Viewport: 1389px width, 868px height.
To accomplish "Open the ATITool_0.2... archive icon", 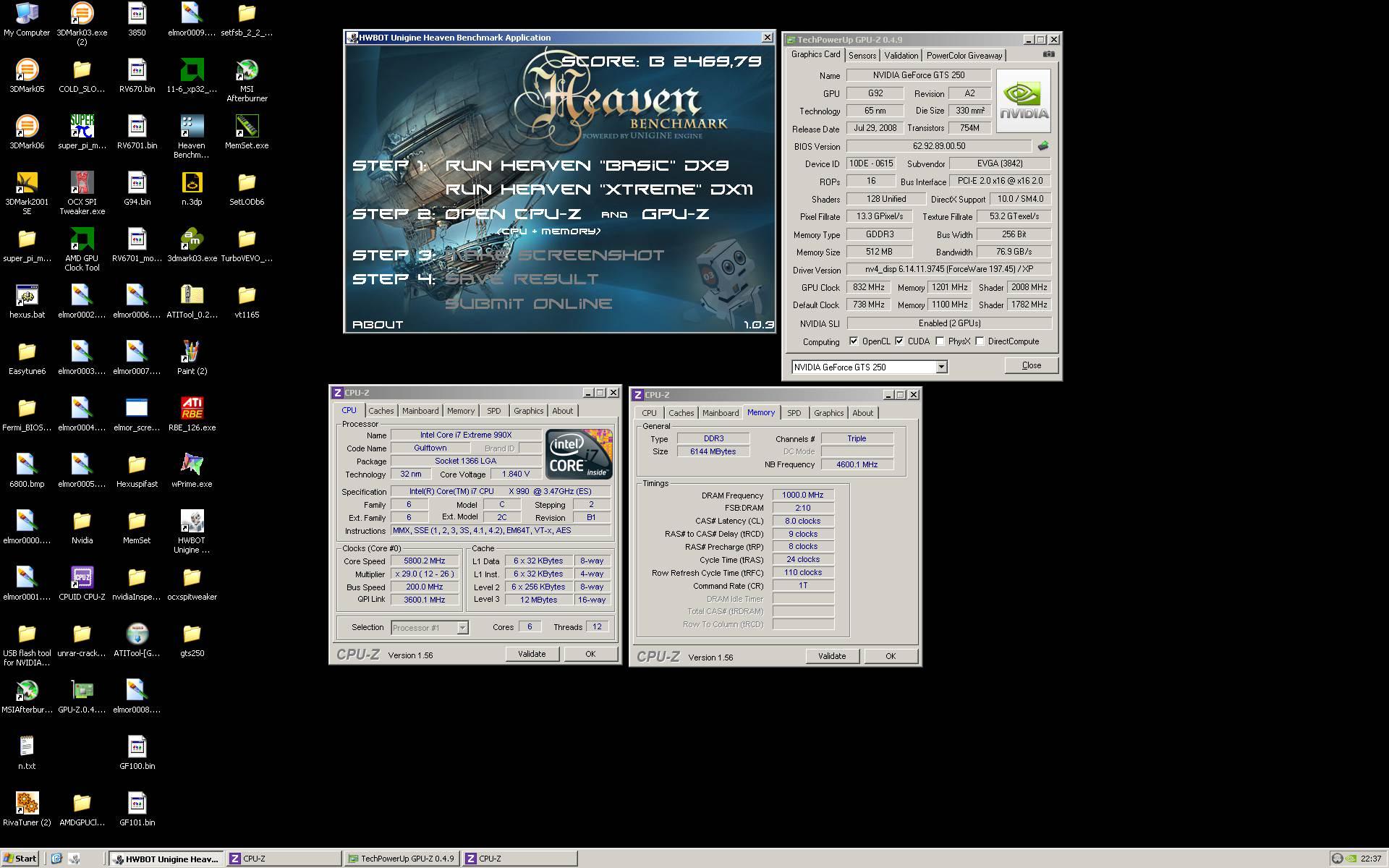I will click(192, 301).
